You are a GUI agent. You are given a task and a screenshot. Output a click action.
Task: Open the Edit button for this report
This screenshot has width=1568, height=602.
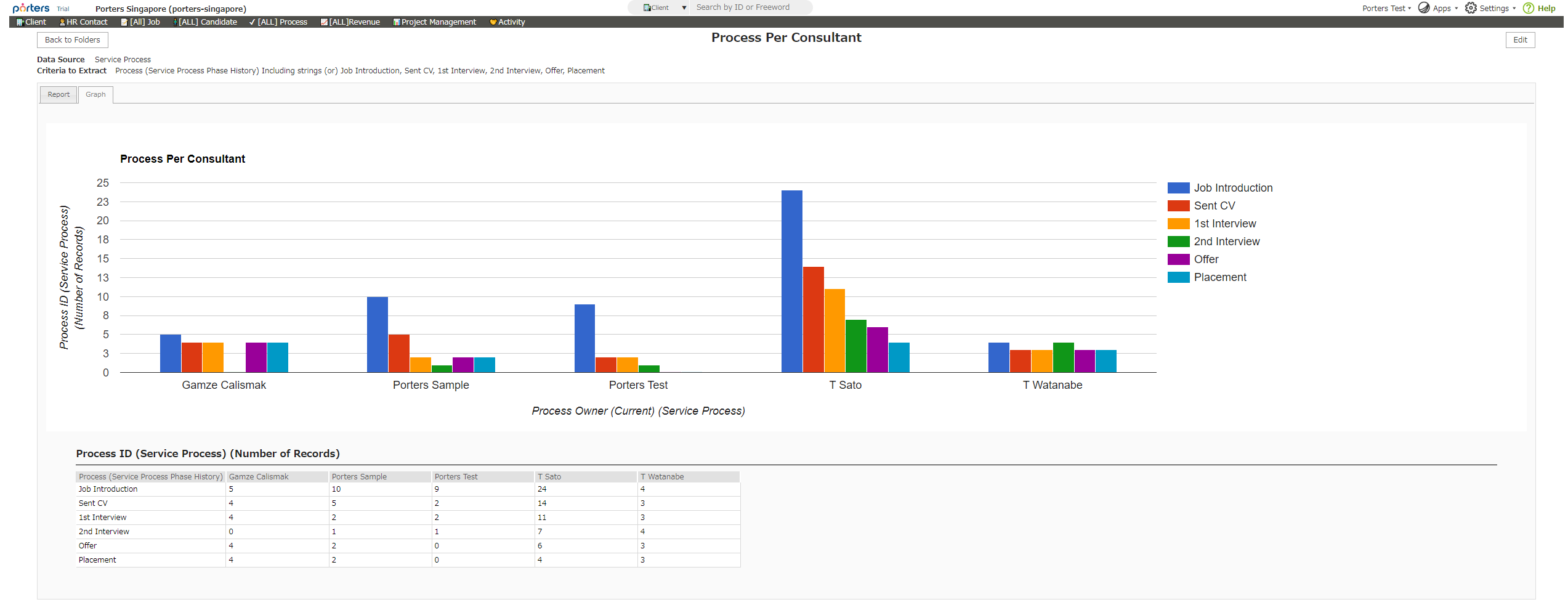click(x=1520, y=39)
